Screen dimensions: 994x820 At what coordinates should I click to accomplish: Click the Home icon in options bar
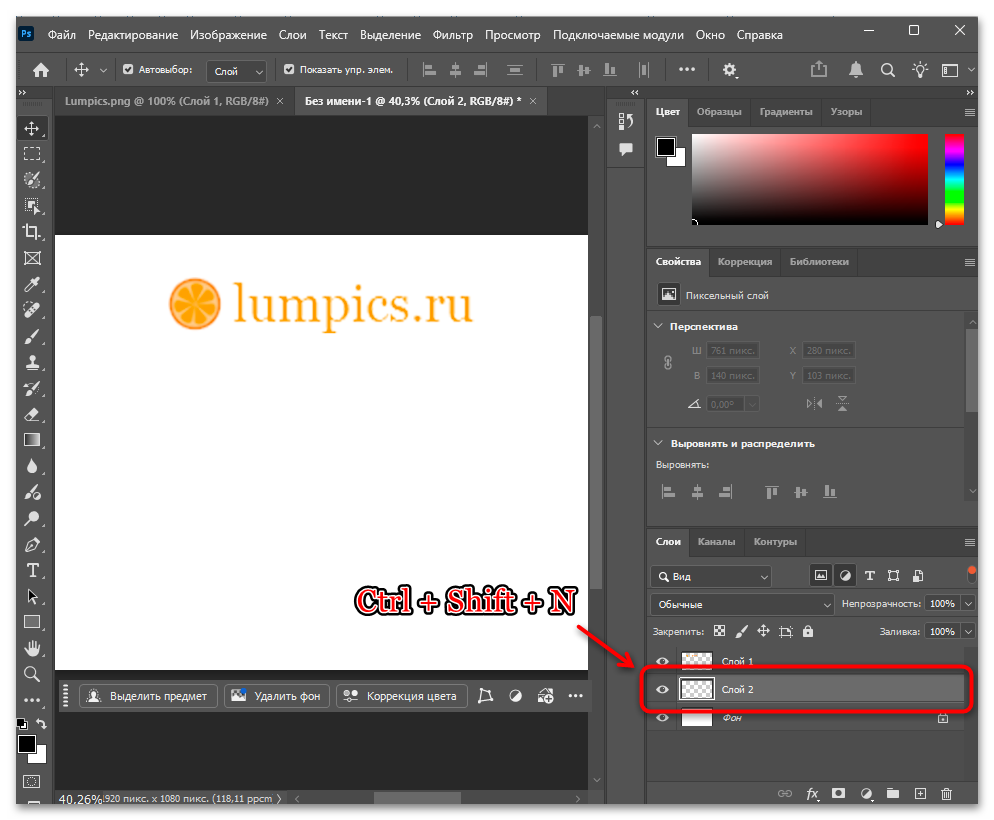[41, 70]
